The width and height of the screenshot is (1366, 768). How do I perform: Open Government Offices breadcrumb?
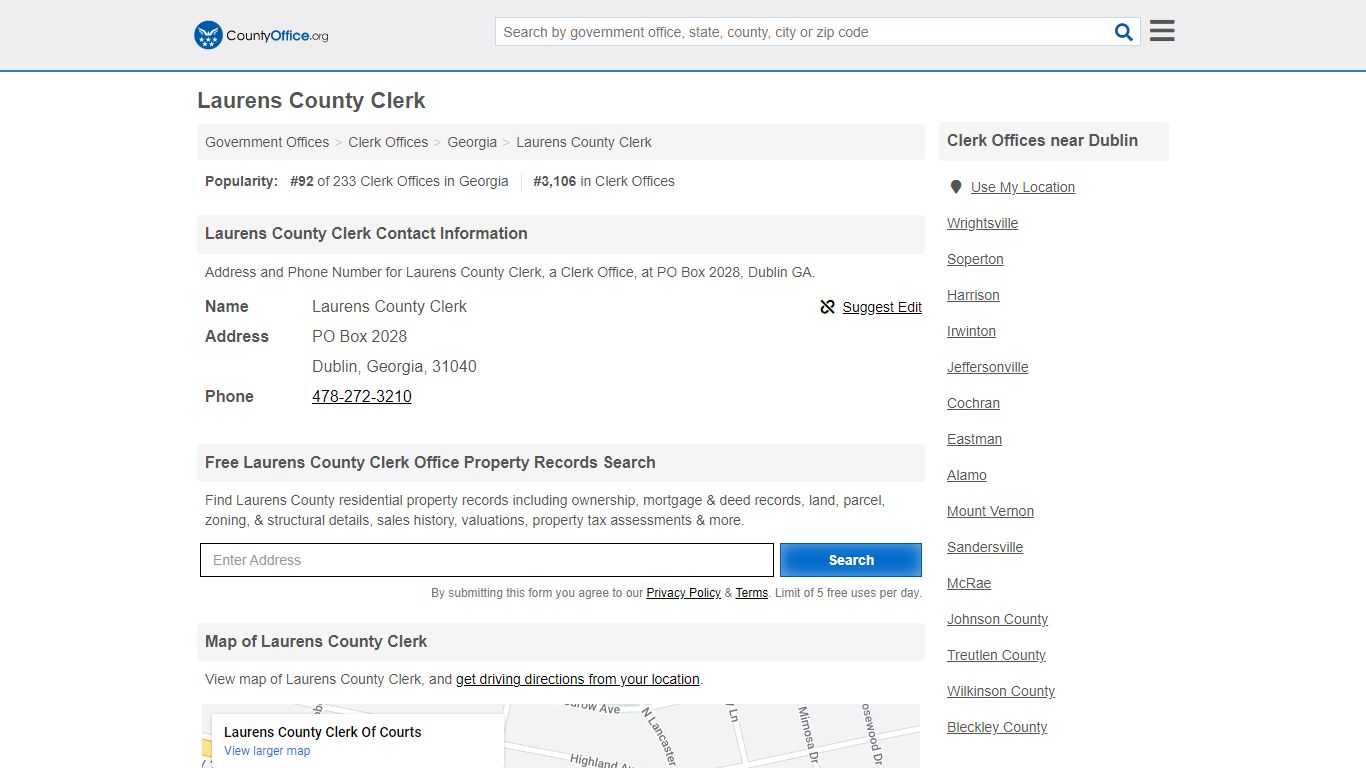(x=267, y=142)
